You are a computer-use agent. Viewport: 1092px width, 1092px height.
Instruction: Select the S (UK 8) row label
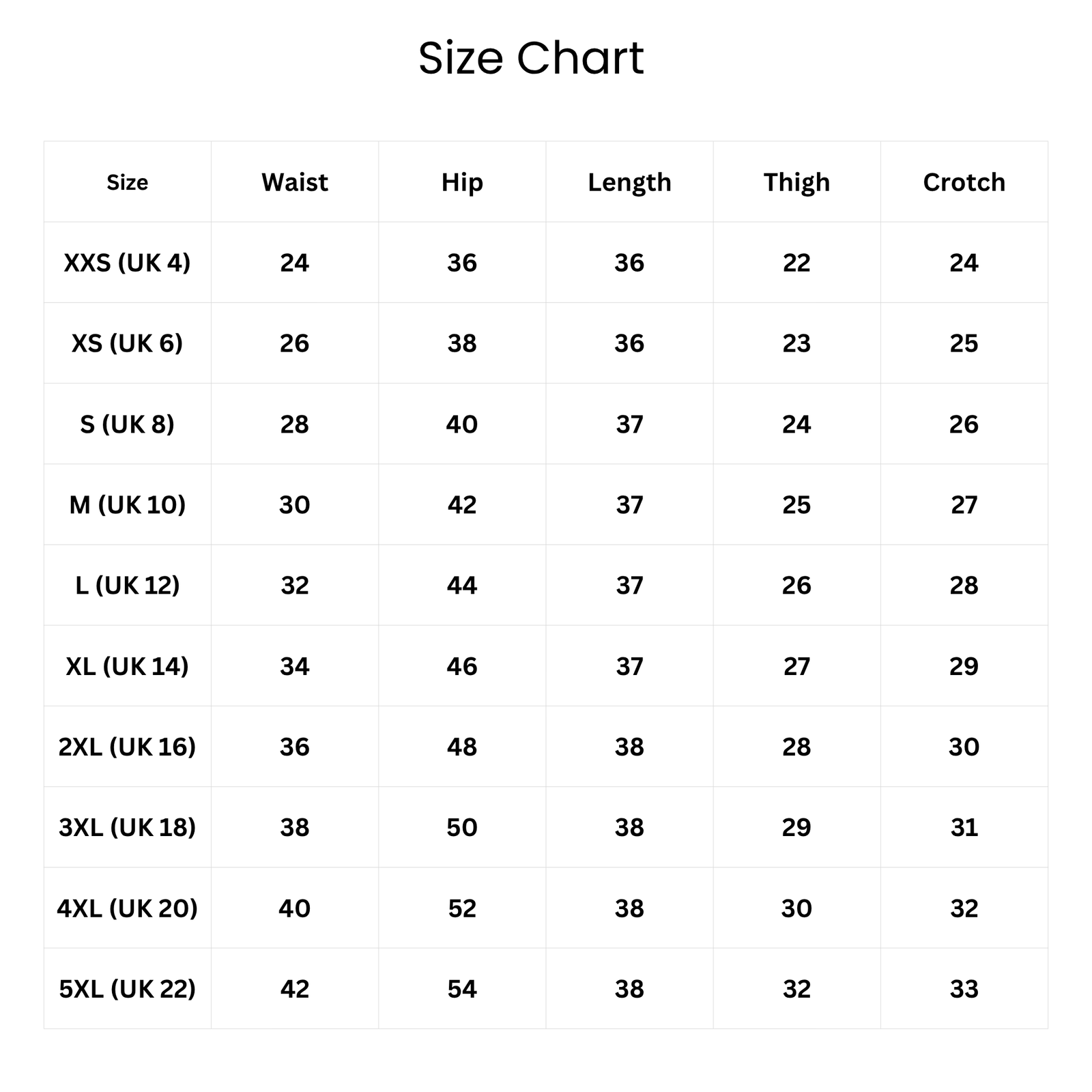[127, 424]
